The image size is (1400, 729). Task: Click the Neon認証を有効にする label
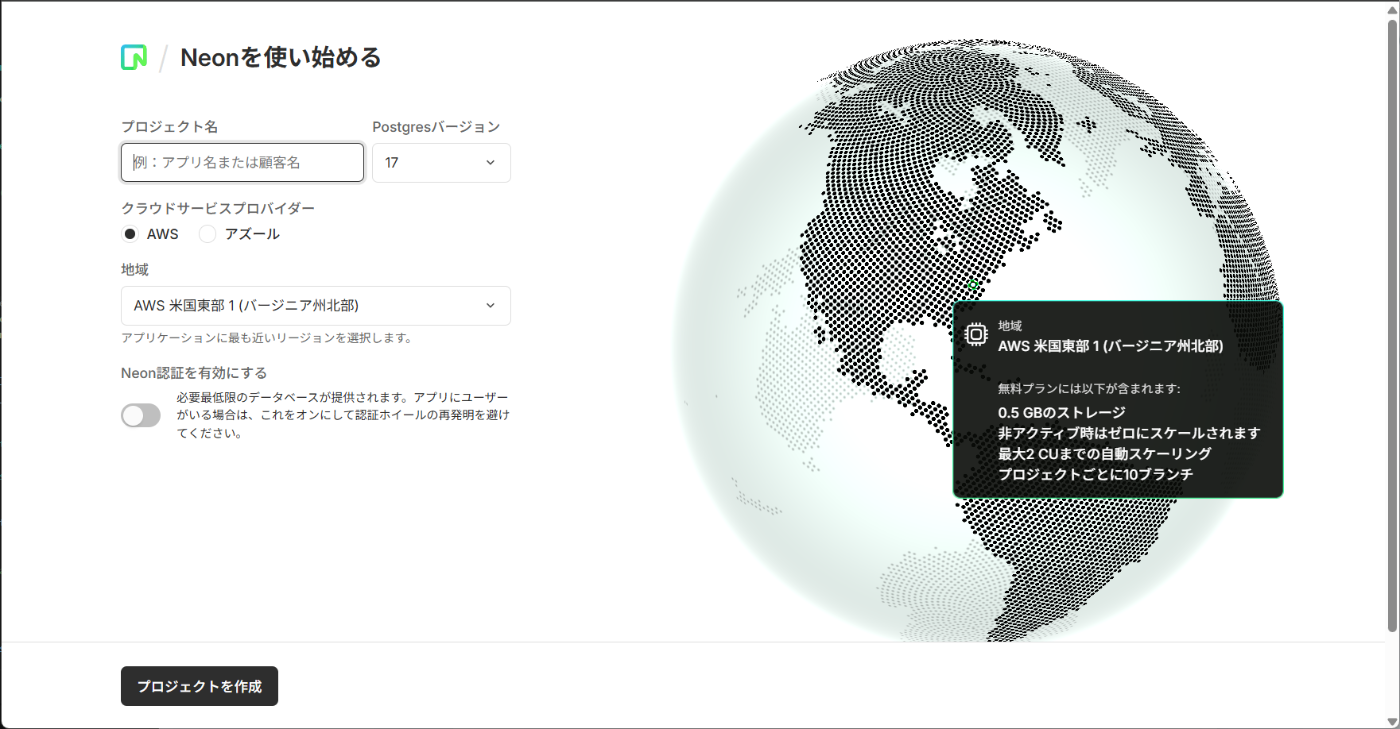coord(194,373)
